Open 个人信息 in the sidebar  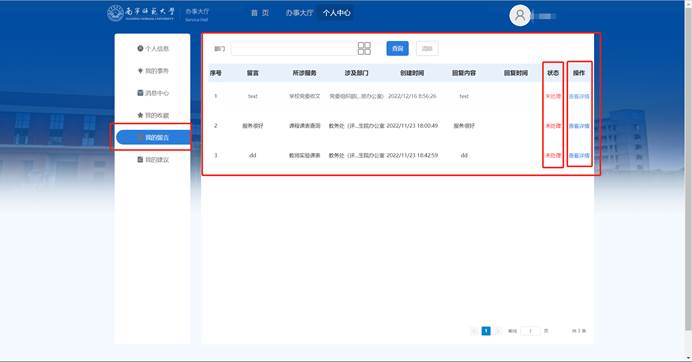coord(153,49)
